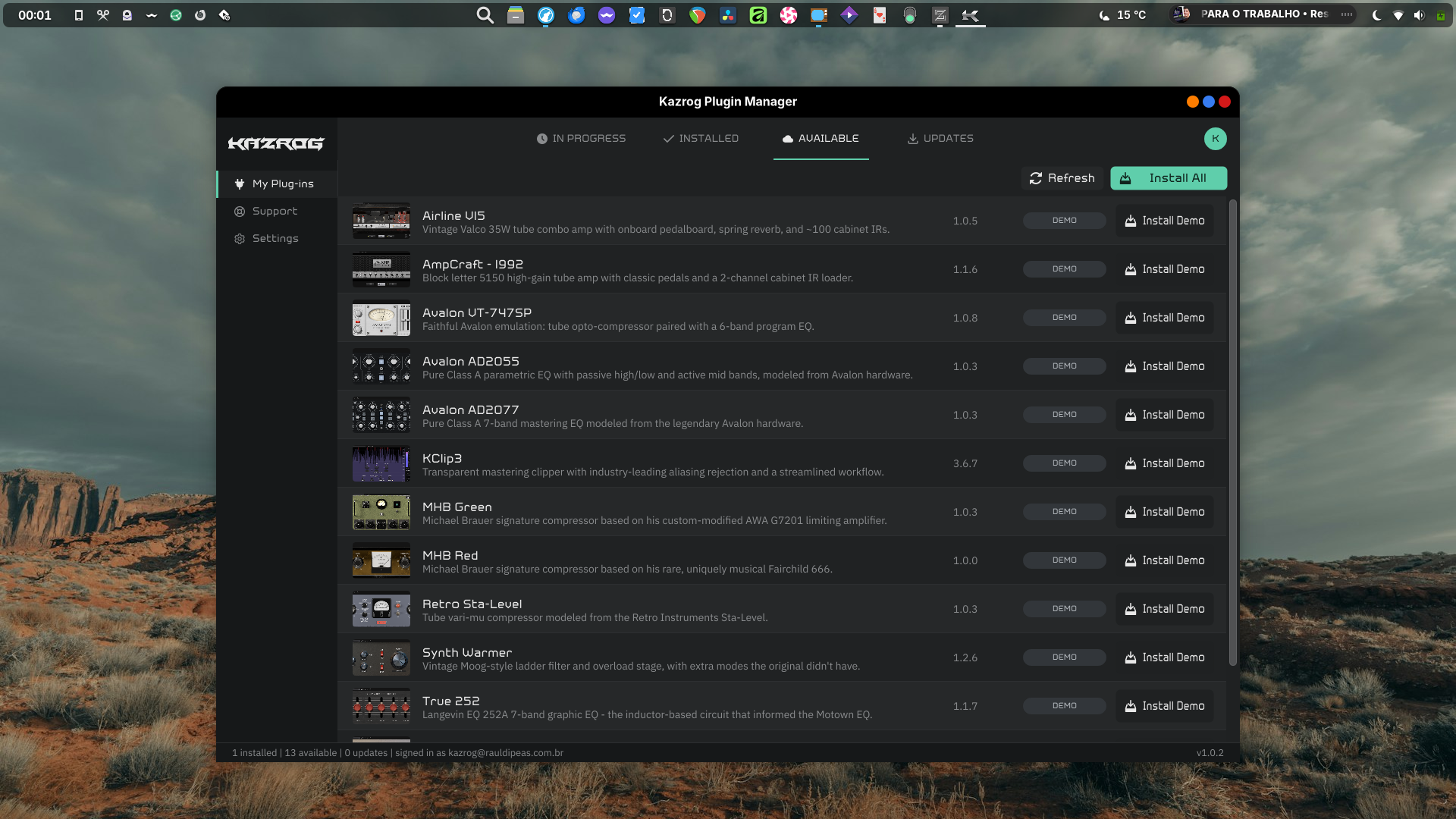This screenshot has width=1456, height=819.
Task: Click the DEMO badge for KClip3
Action: pos(1064,463)
